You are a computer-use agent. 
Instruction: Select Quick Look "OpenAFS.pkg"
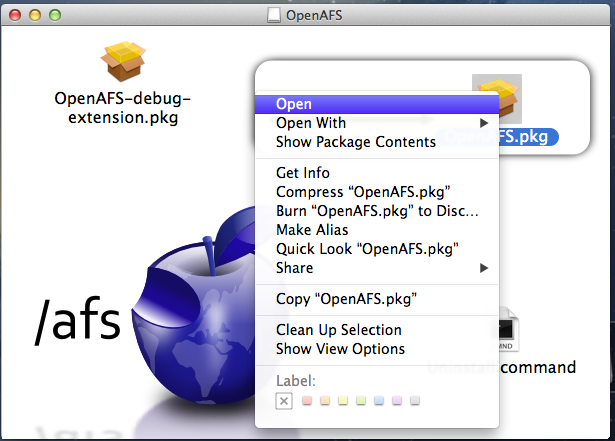377,249
